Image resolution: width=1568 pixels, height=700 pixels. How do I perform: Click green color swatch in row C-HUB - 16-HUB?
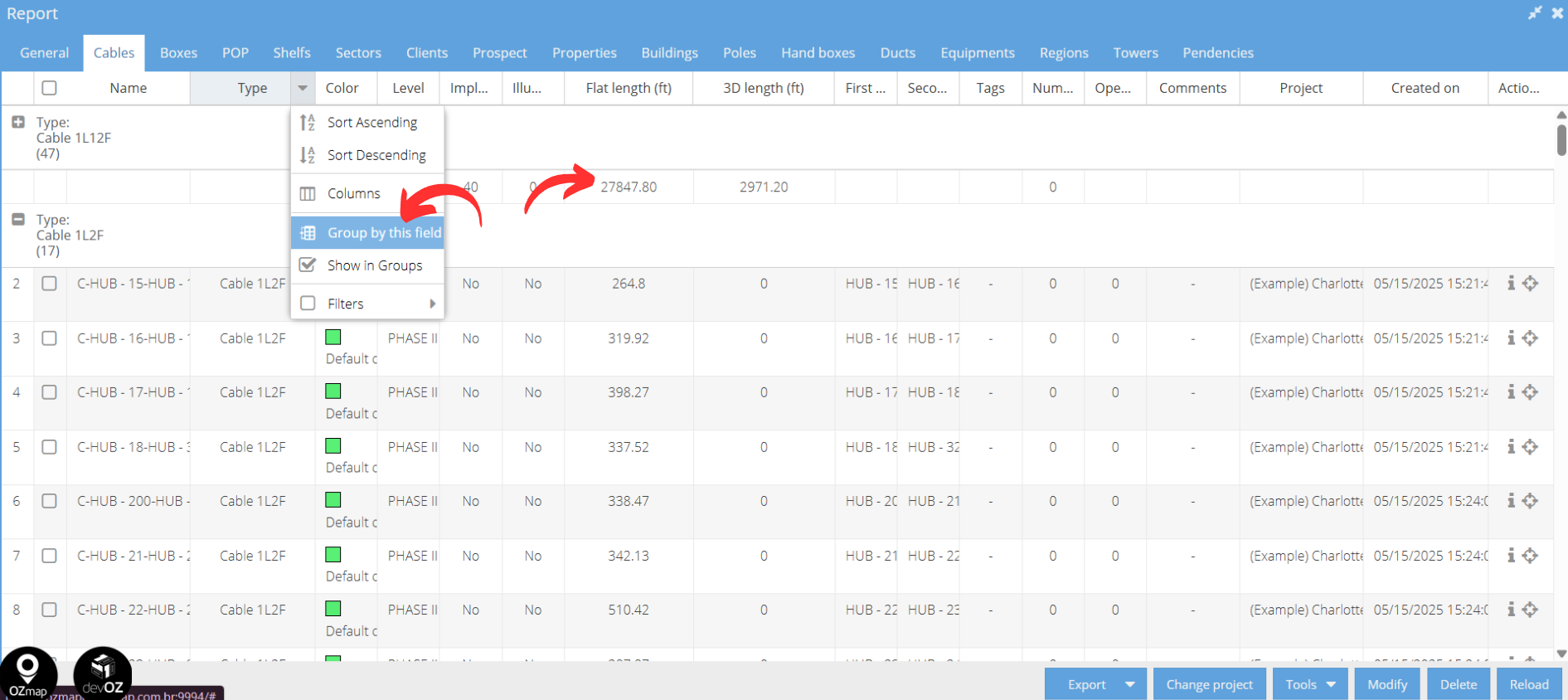tap(333, 338)
